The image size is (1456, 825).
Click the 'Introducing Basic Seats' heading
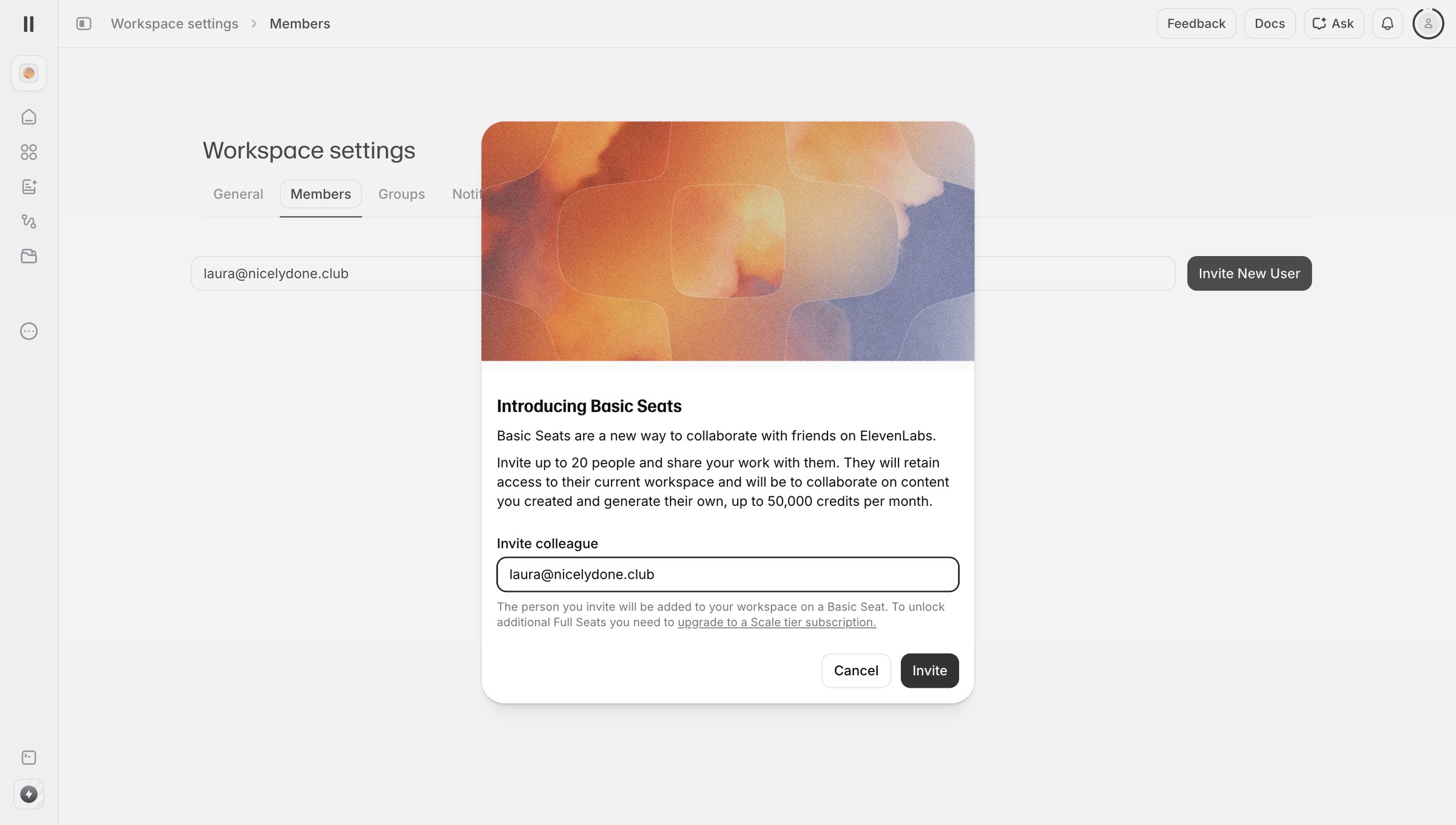589,406
